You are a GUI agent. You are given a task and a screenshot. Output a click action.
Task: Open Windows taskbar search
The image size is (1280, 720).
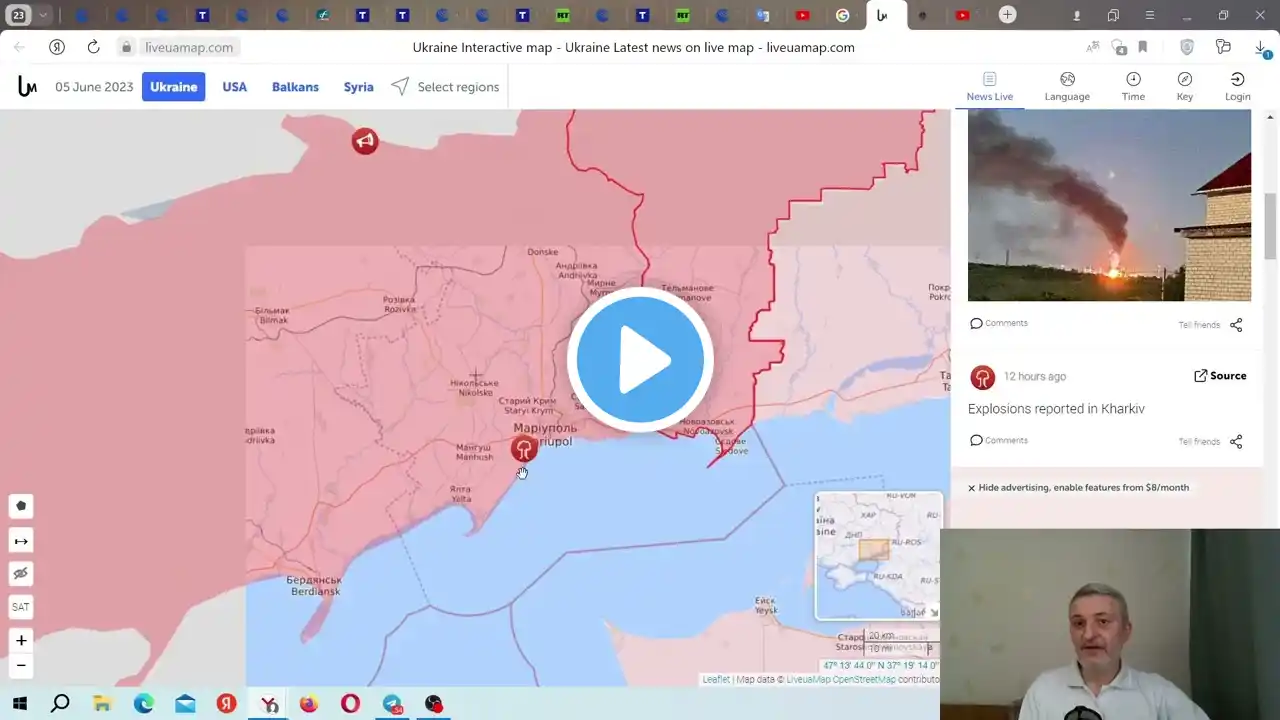(60, 704)
